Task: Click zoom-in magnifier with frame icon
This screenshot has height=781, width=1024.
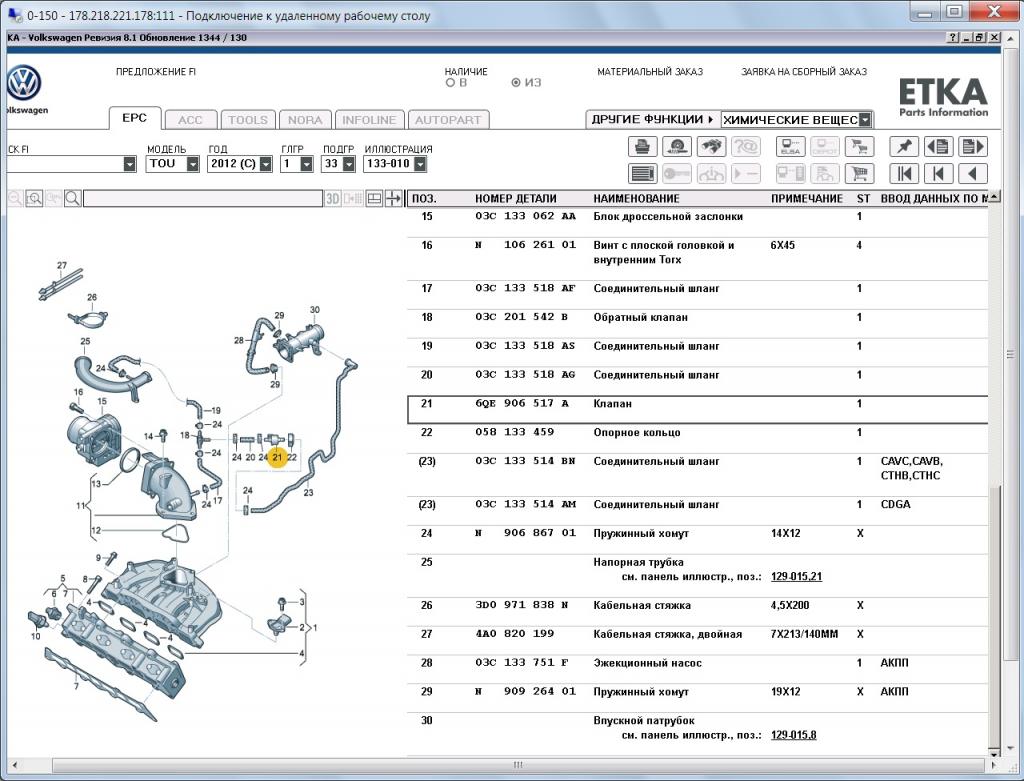Action: (x=34, y=199)
